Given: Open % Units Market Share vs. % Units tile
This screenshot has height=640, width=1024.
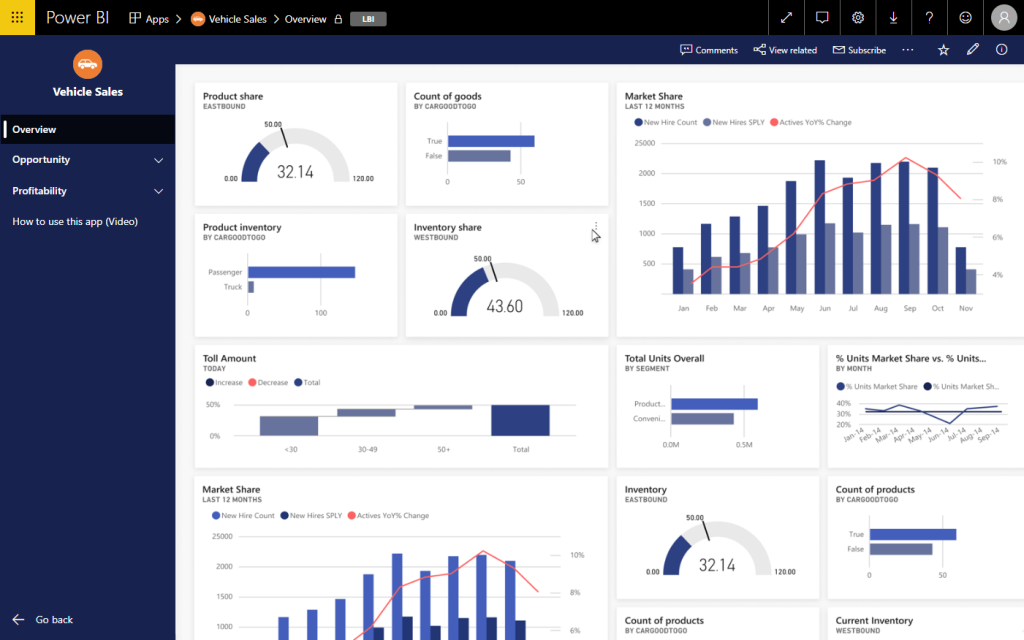Looking at the screenshot, I should point(925,406).
